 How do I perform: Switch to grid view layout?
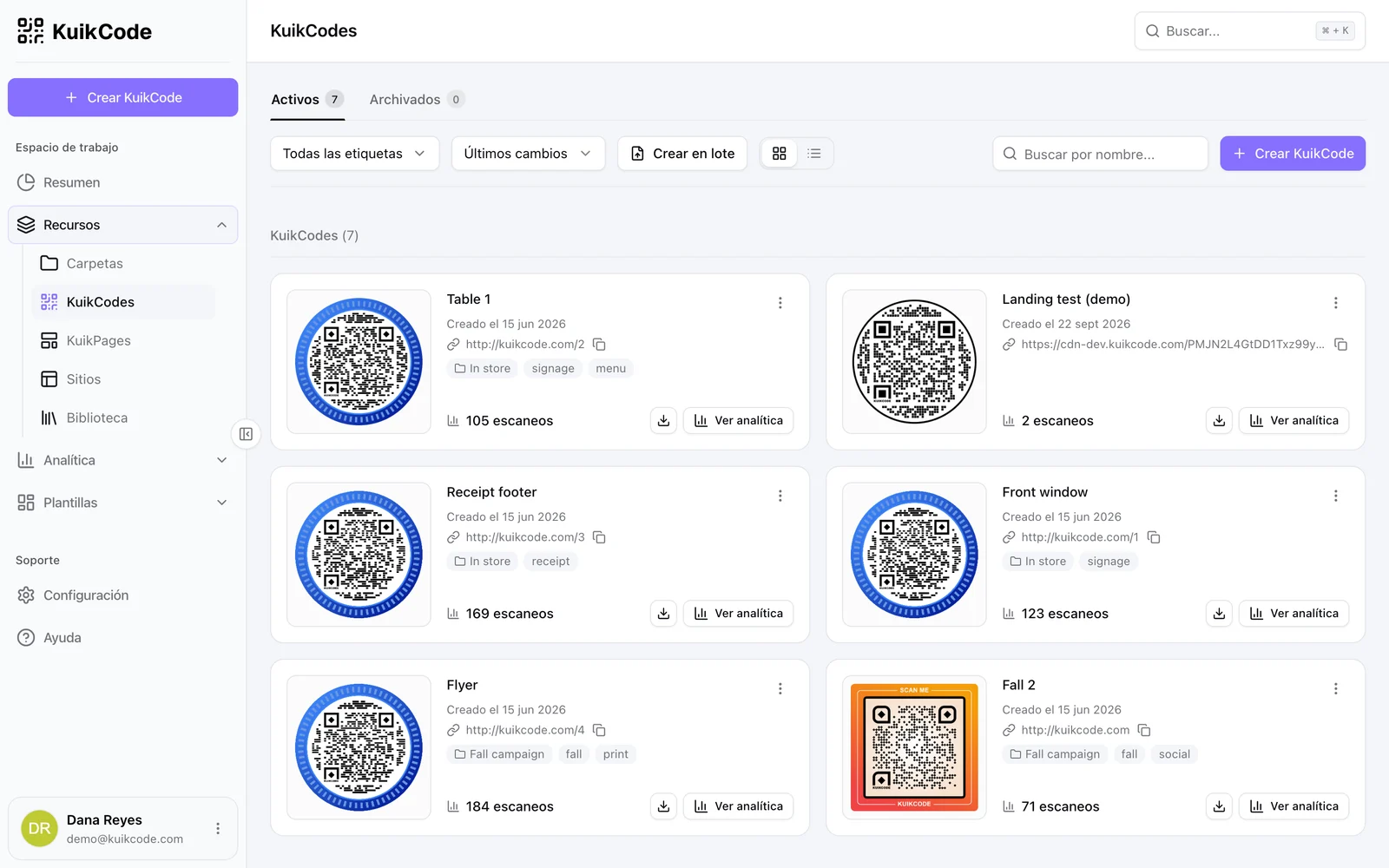pyautogui.click(x=779, y=154)
